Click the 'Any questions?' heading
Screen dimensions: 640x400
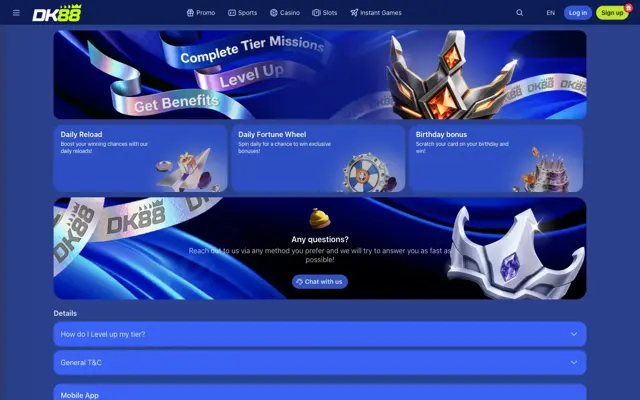320,239
